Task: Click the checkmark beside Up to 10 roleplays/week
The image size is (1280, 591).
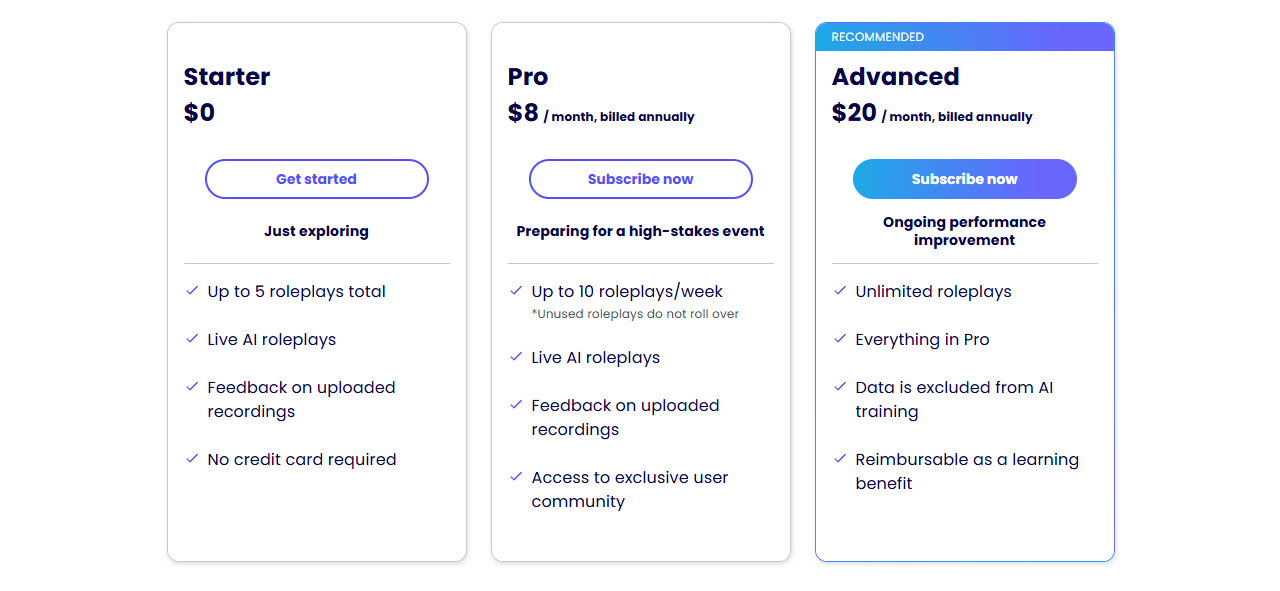Action: pyautogui.click(x=516, y=291)
